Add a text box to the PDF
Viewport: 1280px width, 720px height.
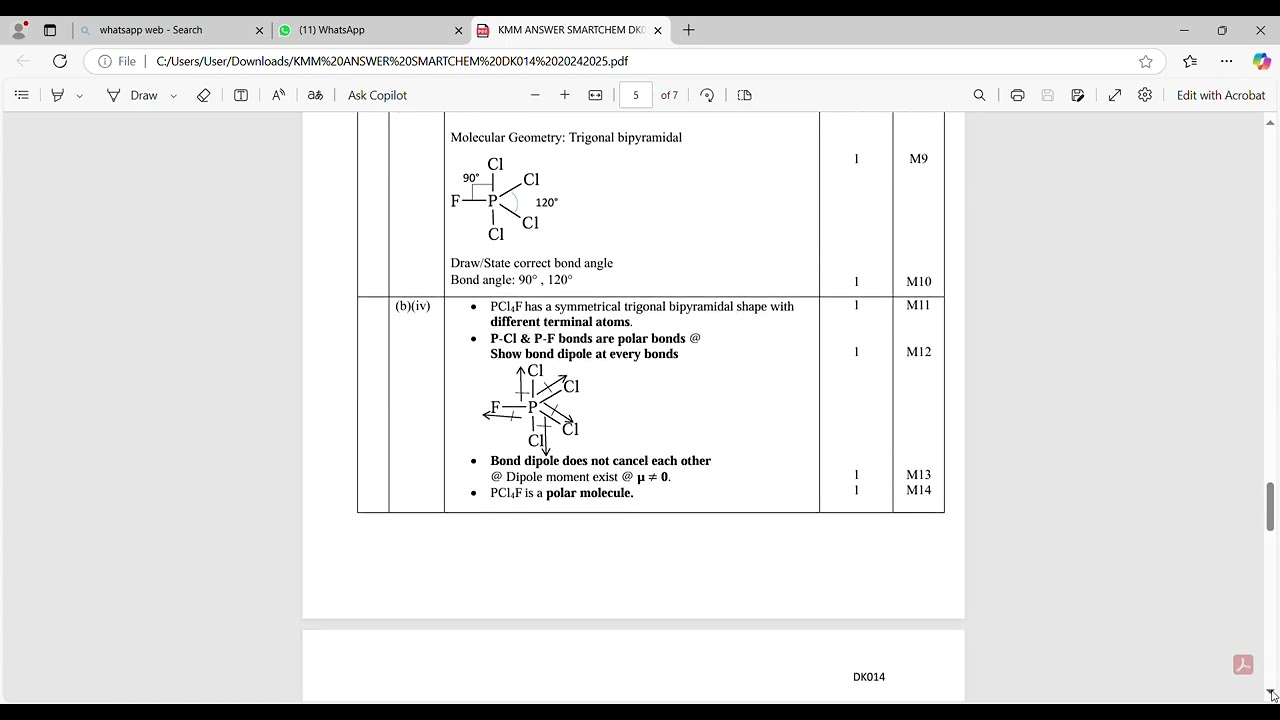241,95
